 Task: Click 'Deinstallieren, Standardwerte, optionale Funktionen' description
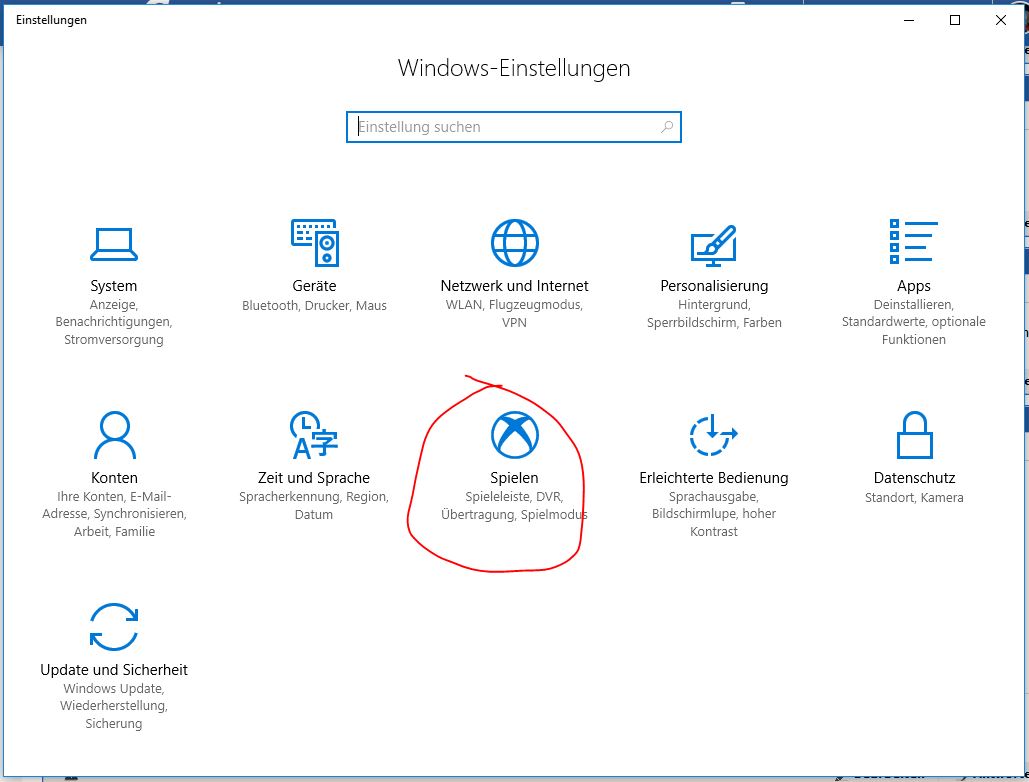pyautogui.click(x=914, y=322)
